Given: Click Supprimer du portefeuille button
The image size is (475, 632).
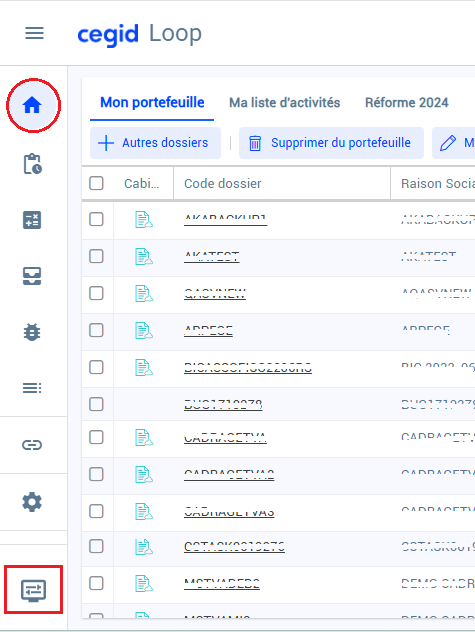Looking at the screenshot, I should click(331, 143).
